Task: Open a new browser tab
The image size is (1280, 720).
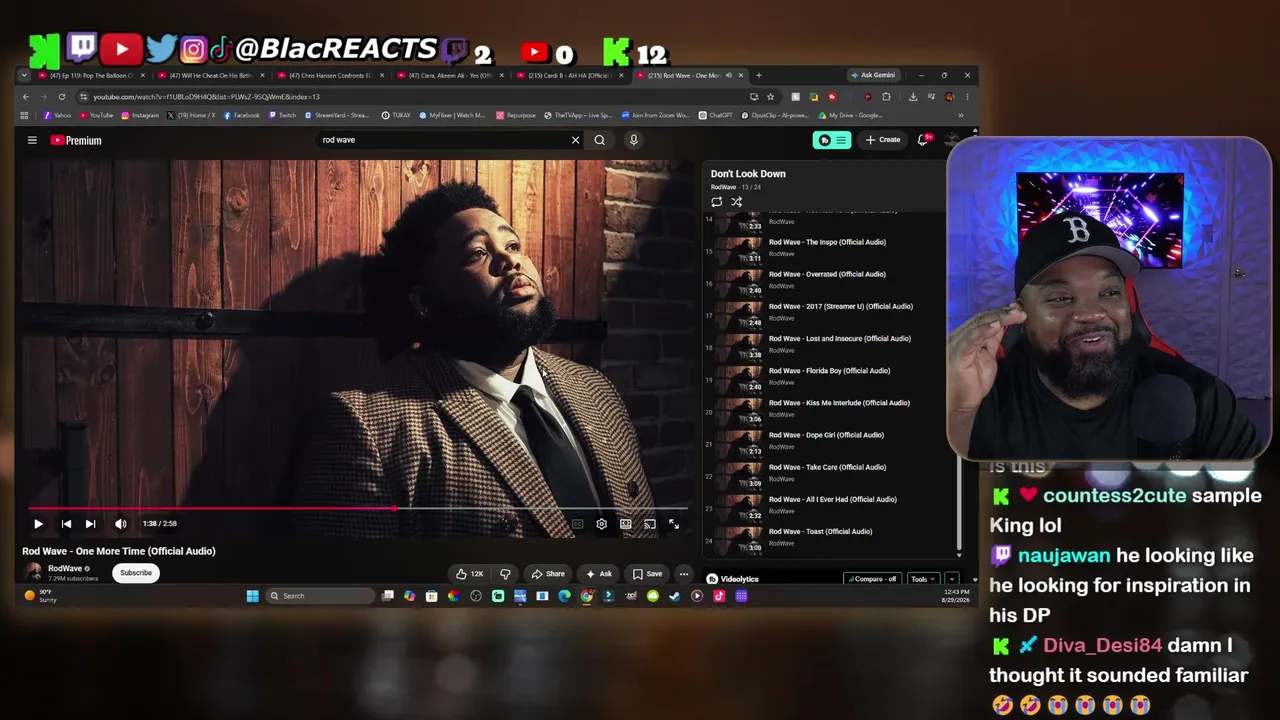Action: point(758,76)
